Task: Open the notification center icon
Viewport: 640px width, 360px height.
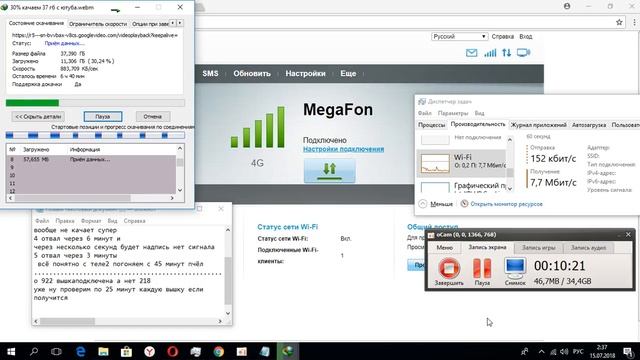Action: (629, 351)
